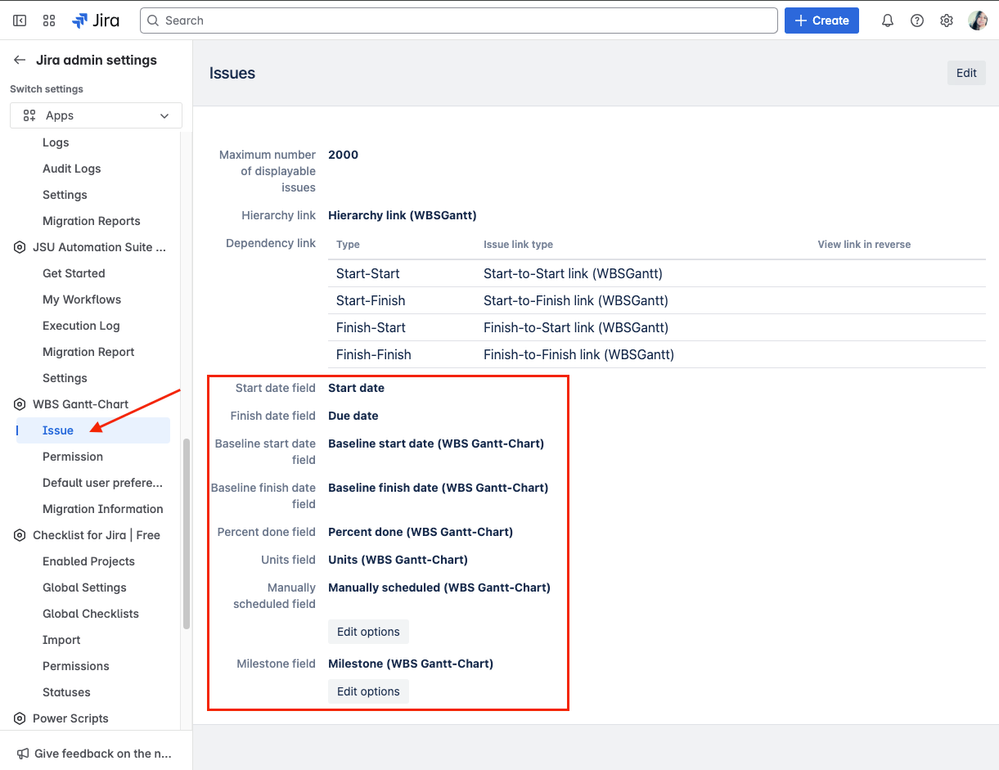Go back using the arrow beside Jira admin settings
Image resolution: width=999 pixels, height=770 pixels.
pos(20,60)
